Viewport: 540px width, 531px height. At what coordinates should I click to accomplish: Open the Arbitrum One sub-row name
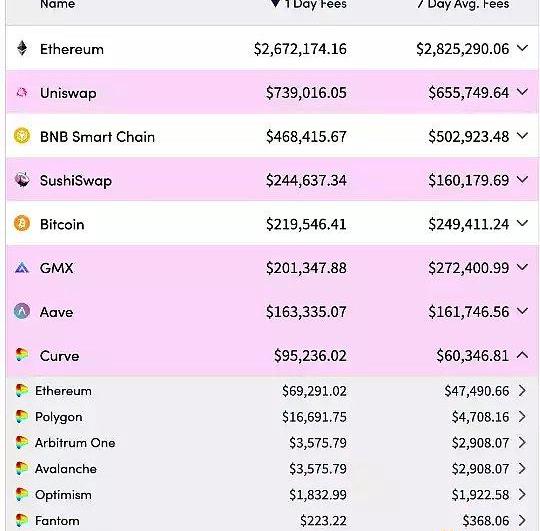(75, 443)
